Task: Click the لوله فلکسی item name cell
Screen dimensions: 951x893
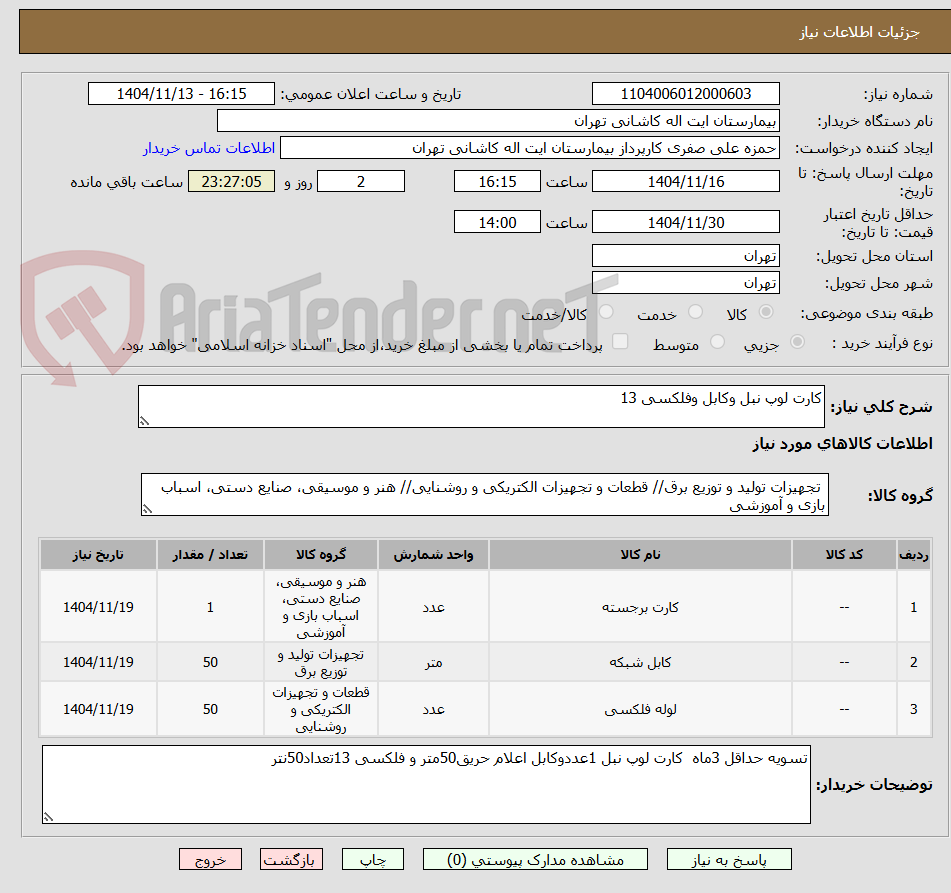Action: pos(640,709)
